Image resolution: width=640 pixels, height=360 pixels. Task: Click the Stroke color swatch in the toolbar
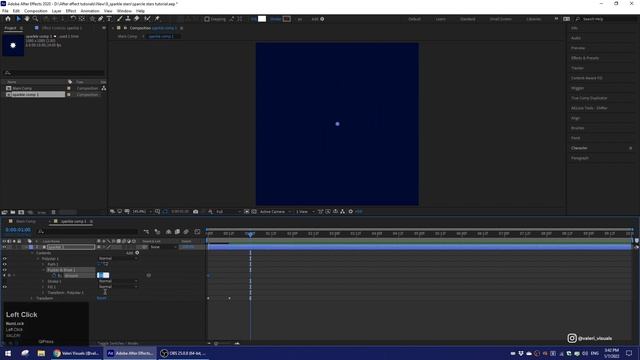(x=287, y=19)
